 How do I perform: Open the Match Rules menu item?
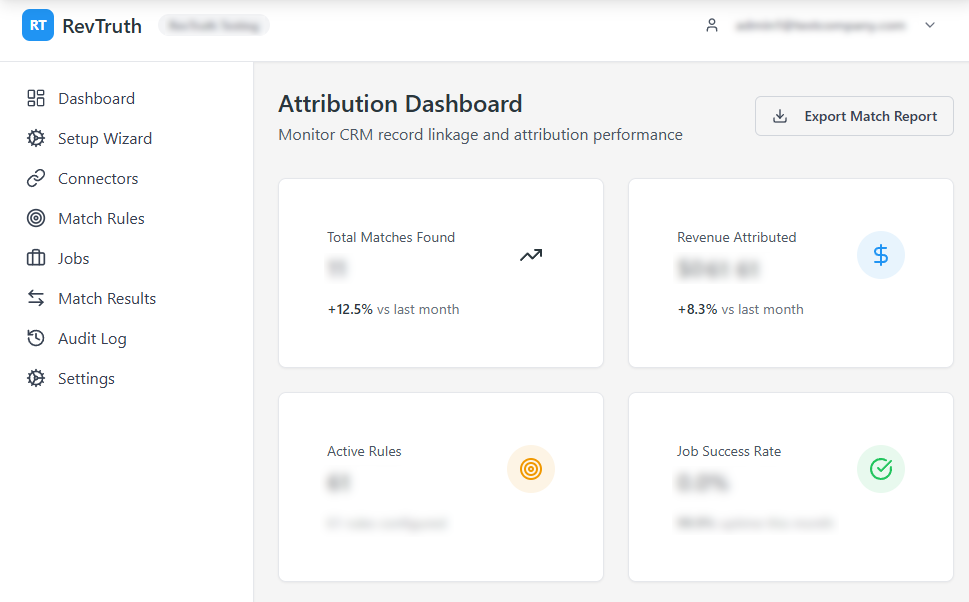(x=101, y=218)
